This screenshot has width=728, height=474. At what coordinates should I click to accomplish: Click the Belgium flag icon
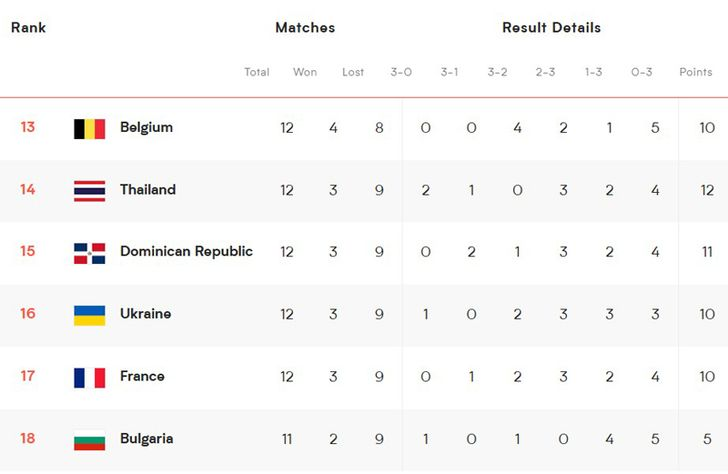(x=90, y=129)
